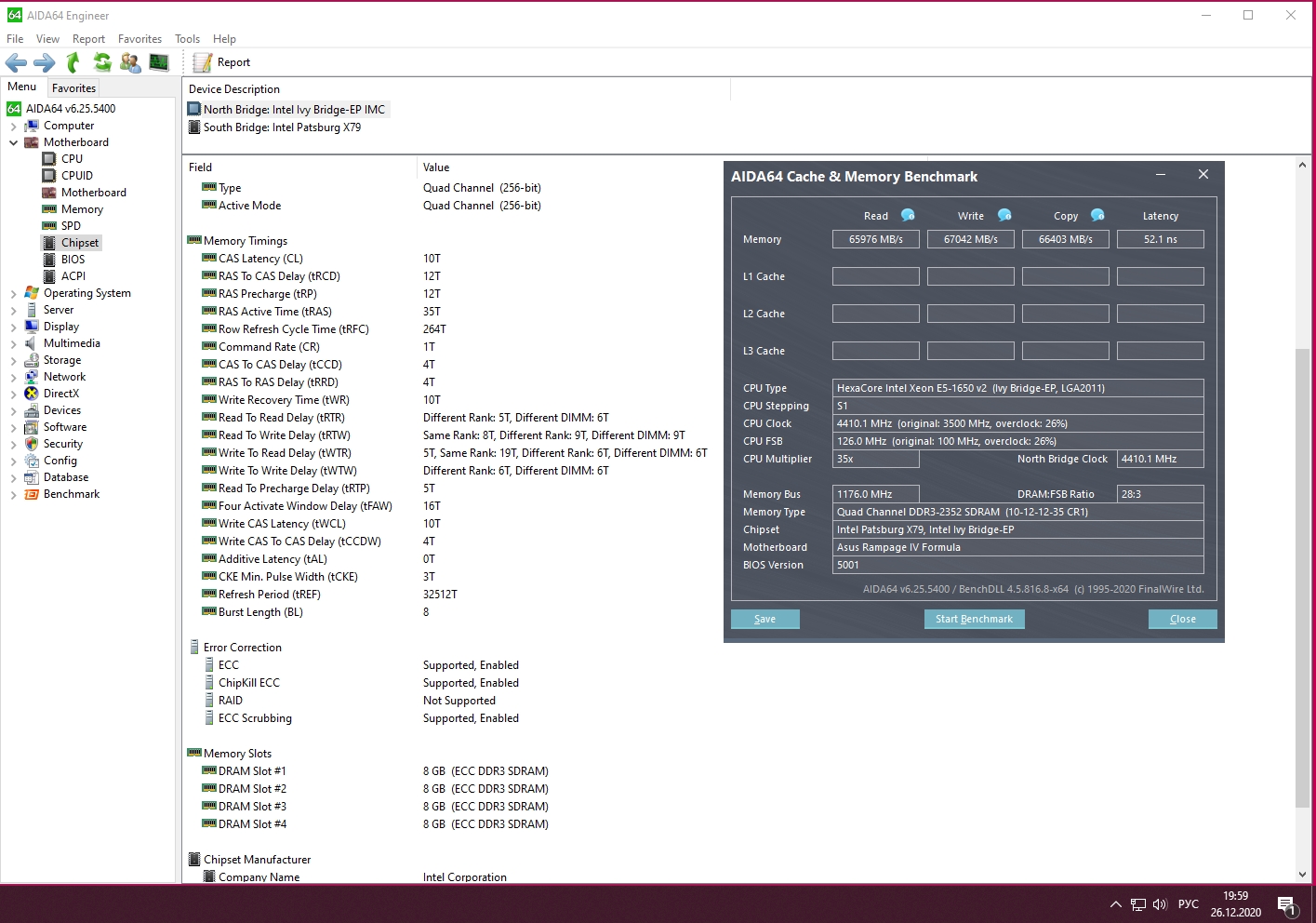The image size is (1316, 923).
Task: Click the scroll-up arrow of details pane
Action: point(1302,165)
